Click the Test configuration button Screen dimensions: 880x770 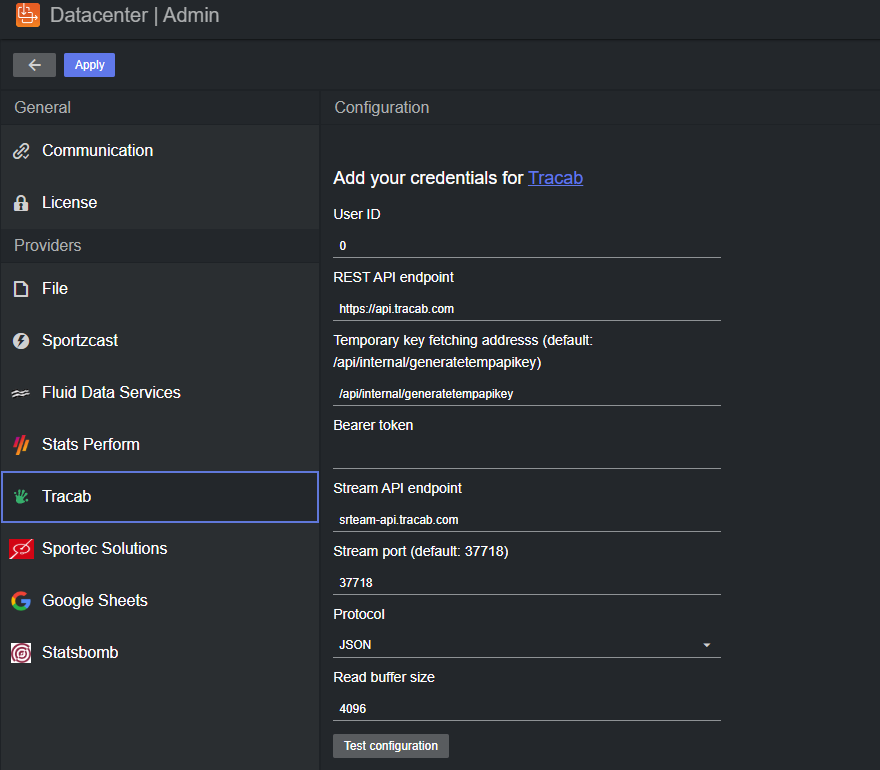[390, 746]
